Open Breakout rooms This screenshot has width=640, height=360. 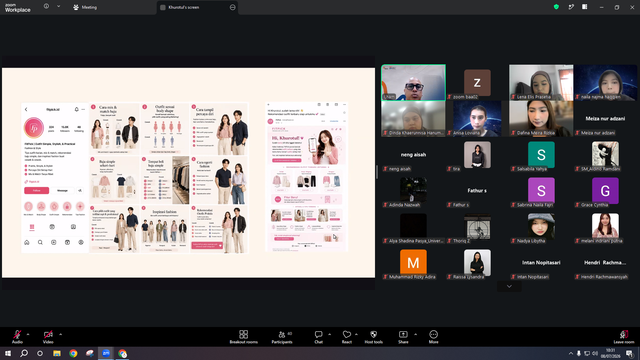tap(244, 337)
